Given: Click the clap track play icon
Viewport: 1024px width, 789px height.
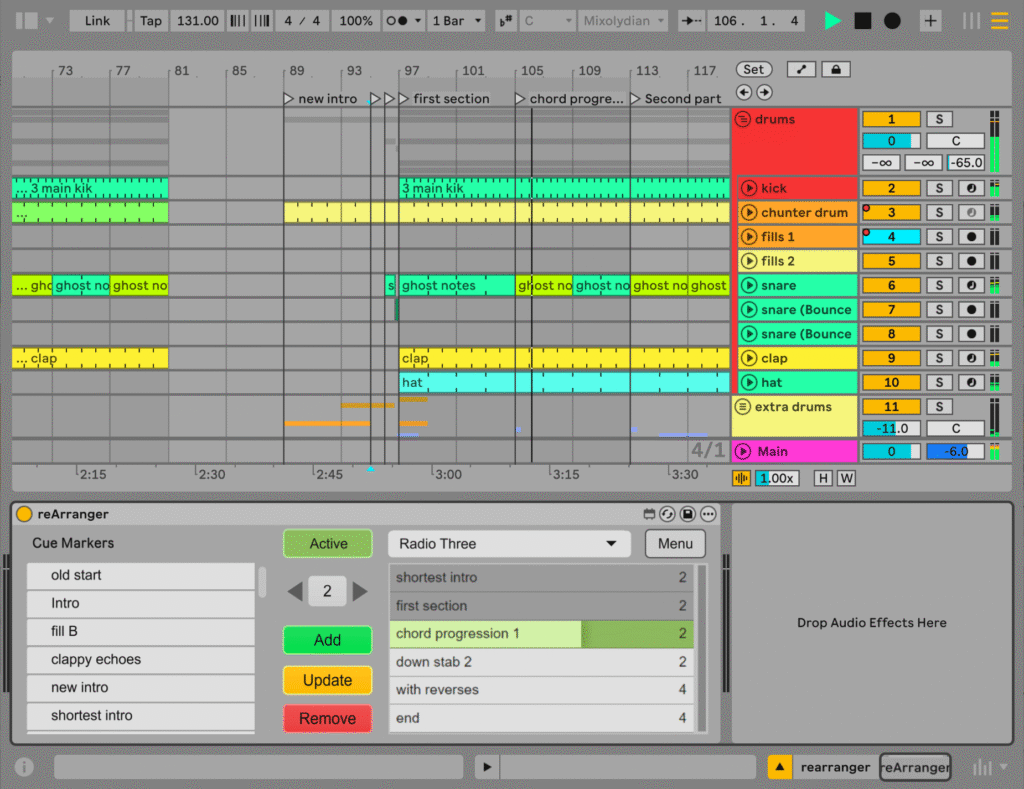Looking at the screenshot, I should [749, 358].
